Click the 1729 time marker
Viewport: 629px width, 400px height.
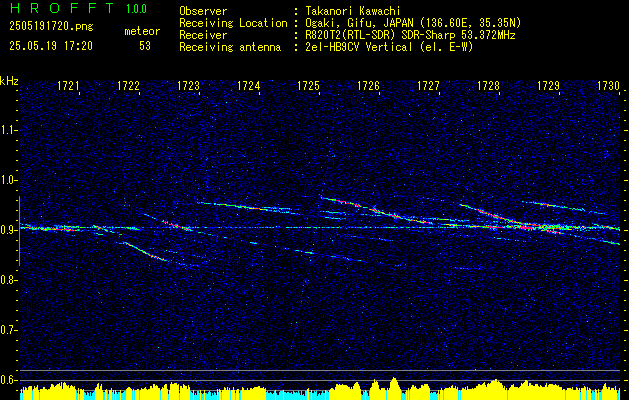[x=548, y=86]
